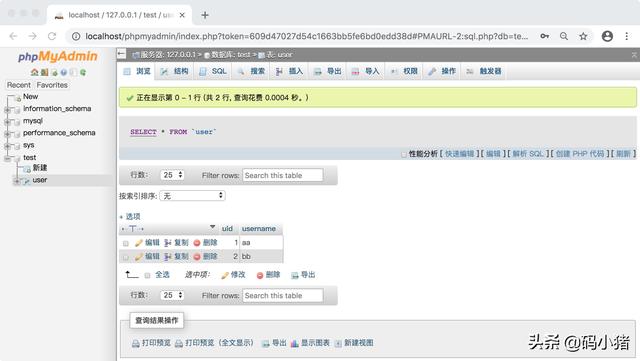Open the bottom 行数 rows dropdown showing 25
640x361 pixels.
point(172,295)
